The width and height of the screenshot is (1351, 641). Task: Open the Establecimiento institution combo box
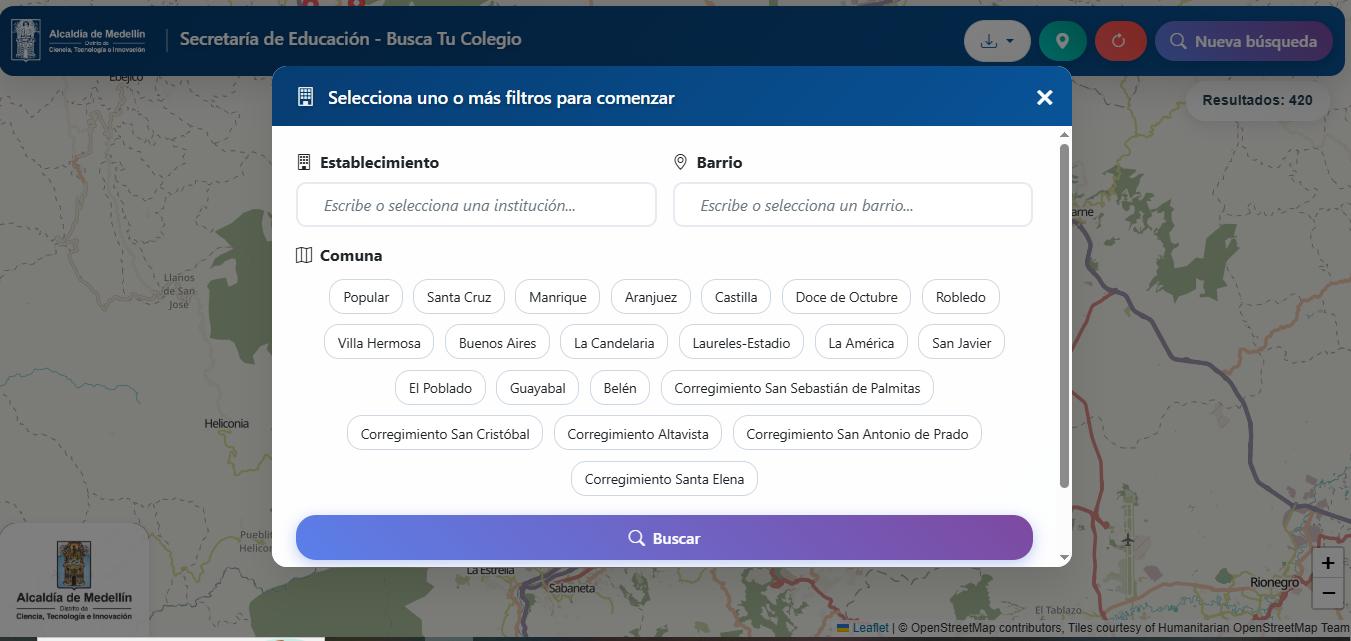476,205
